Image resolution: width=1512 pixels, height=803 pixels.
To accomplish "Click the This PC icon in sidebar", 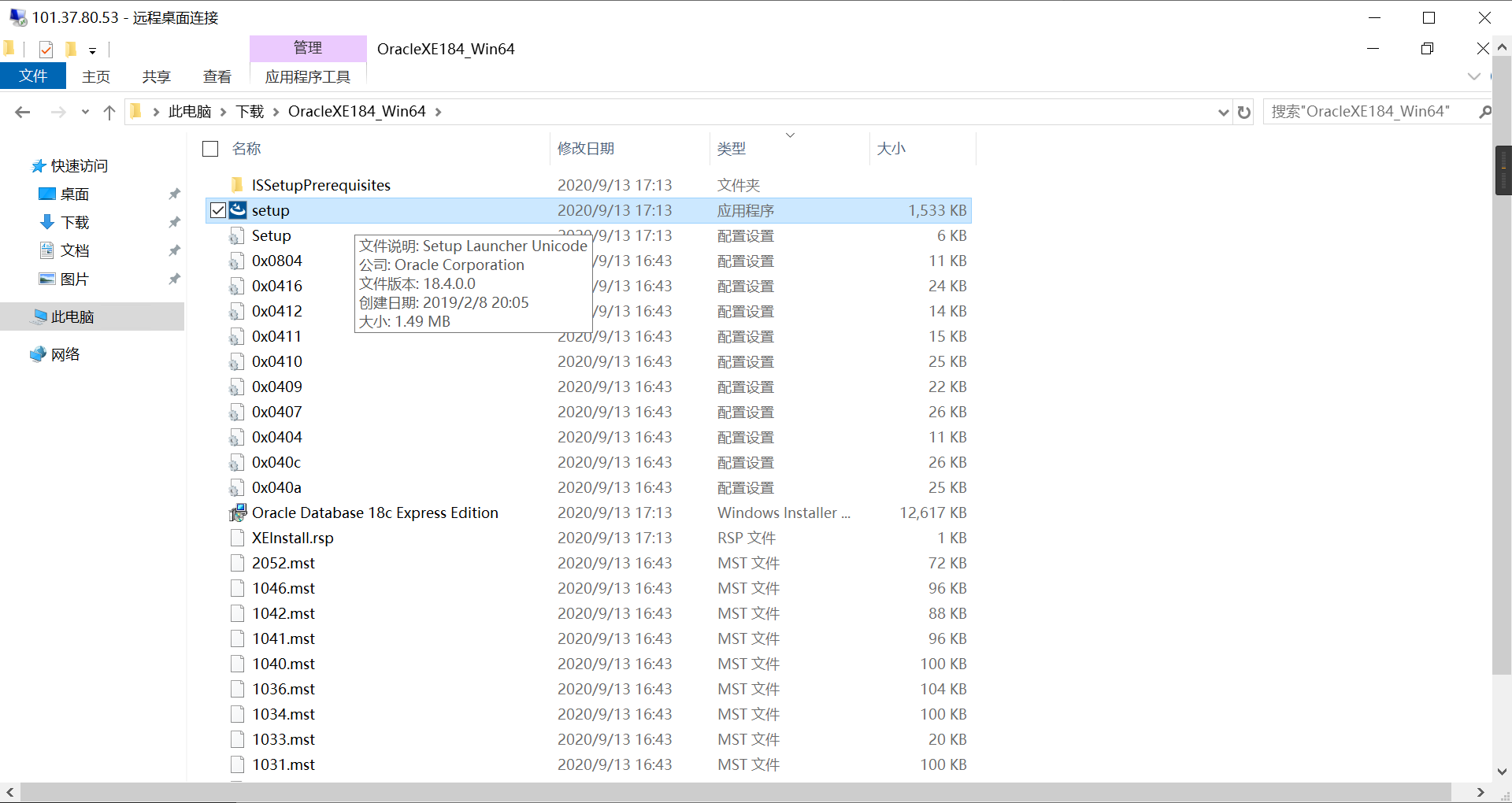I will (x=39, y=316).
